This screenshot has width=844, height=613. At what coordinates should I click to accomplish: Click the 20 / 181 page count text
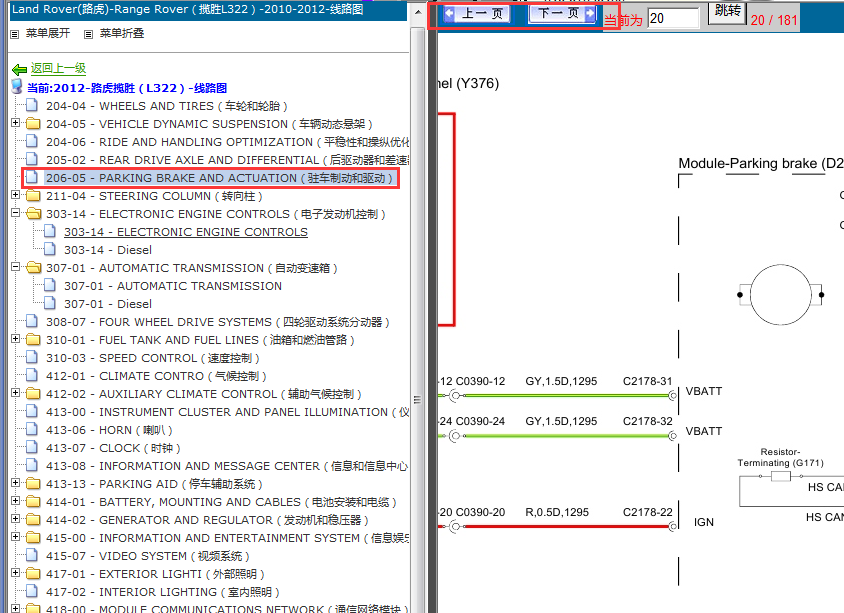[x=774, y=20]
